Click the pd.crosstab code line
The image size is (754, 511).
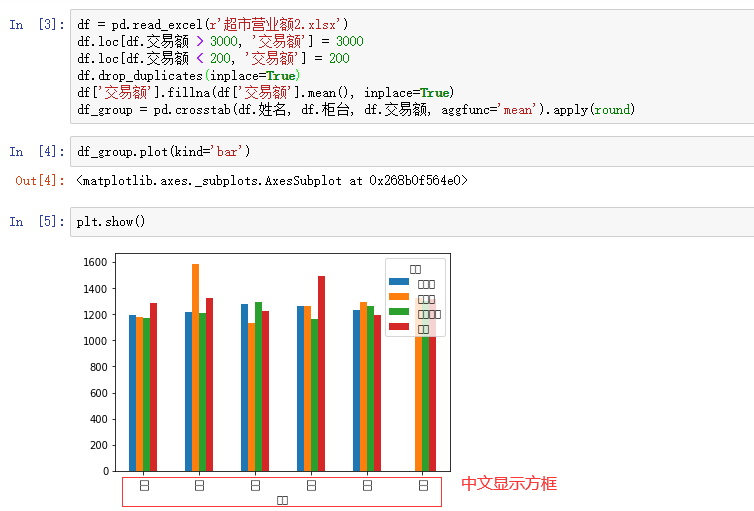[356, 110]
